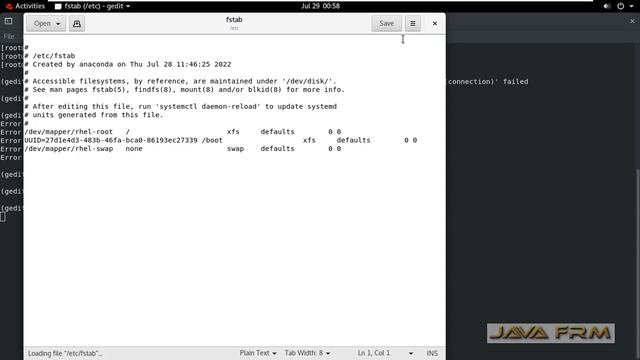Viewport: 640px width, 360px height.
Task: Click the /dev/mapper/rhel-swap line
Action: click(x=182, y=149)
